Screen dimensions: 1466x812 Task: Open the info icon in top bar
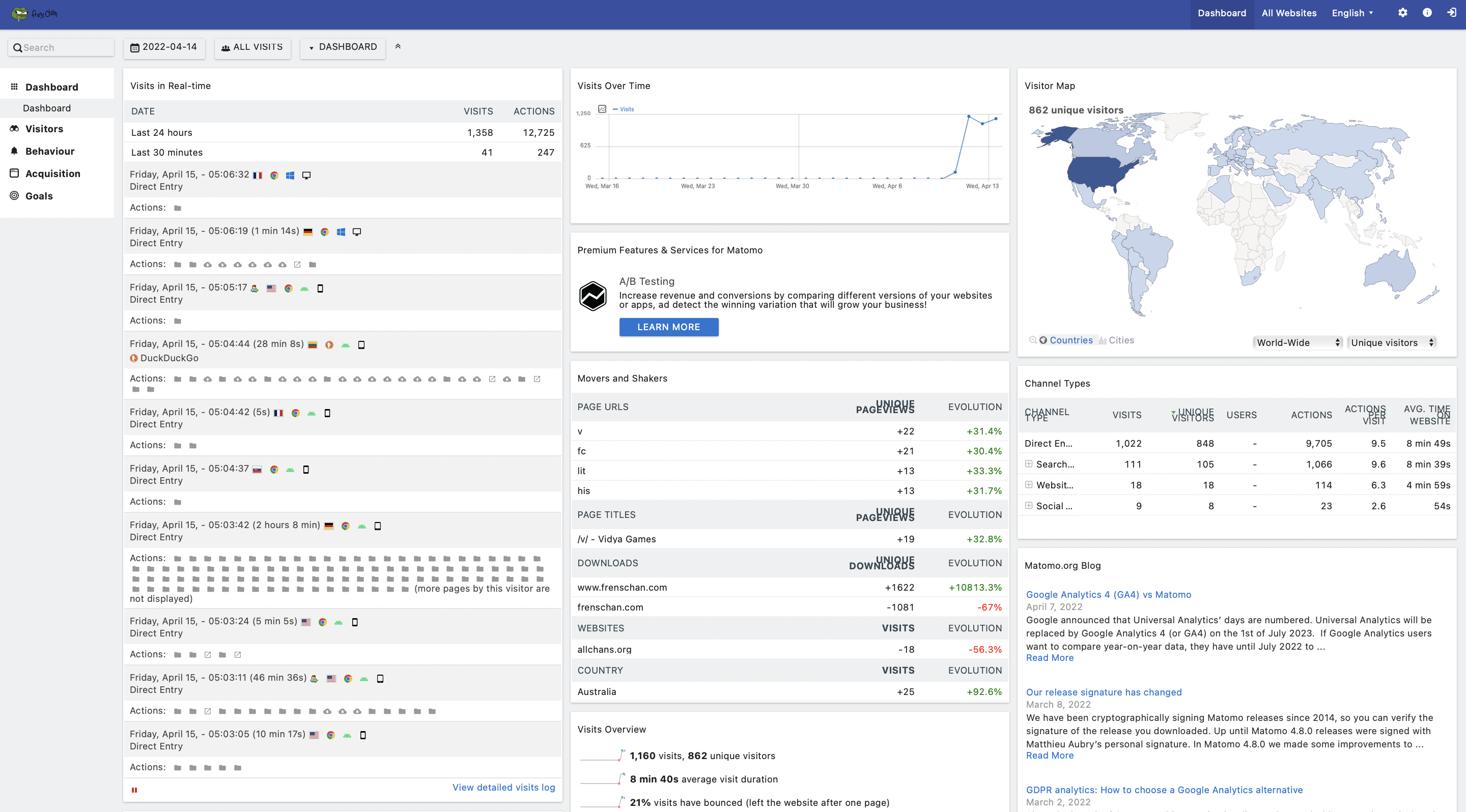[1427, 13]
